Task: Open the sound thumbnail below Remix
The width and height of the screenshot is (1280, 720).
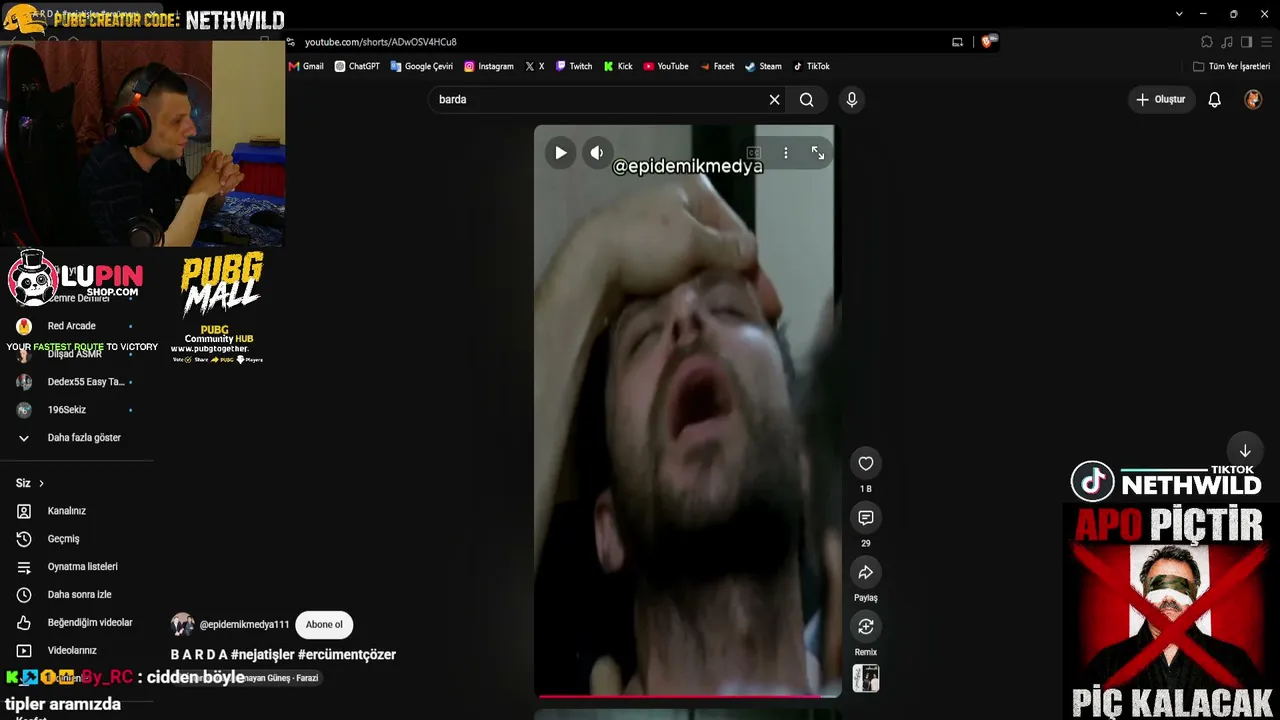Action: coord(866,679)
